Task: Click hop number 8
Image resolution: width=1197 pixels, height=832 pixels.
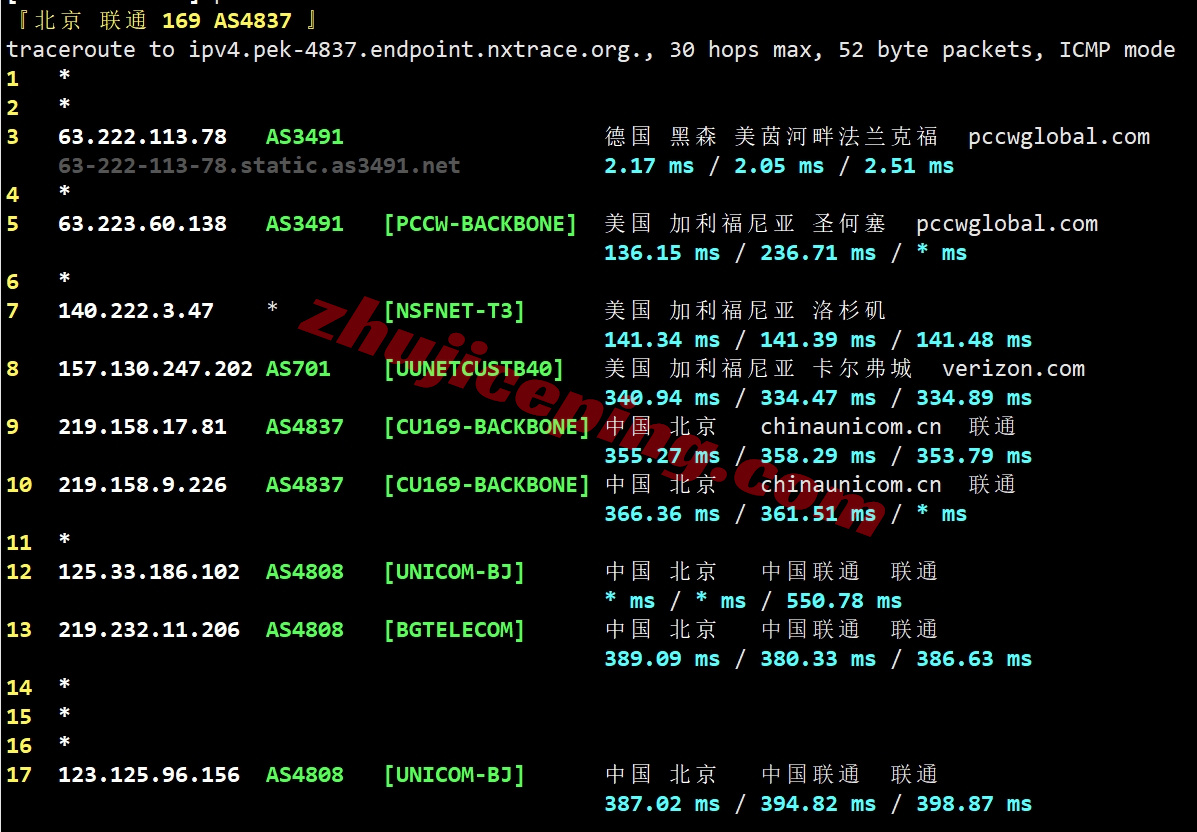Action: tap(13, 369)
